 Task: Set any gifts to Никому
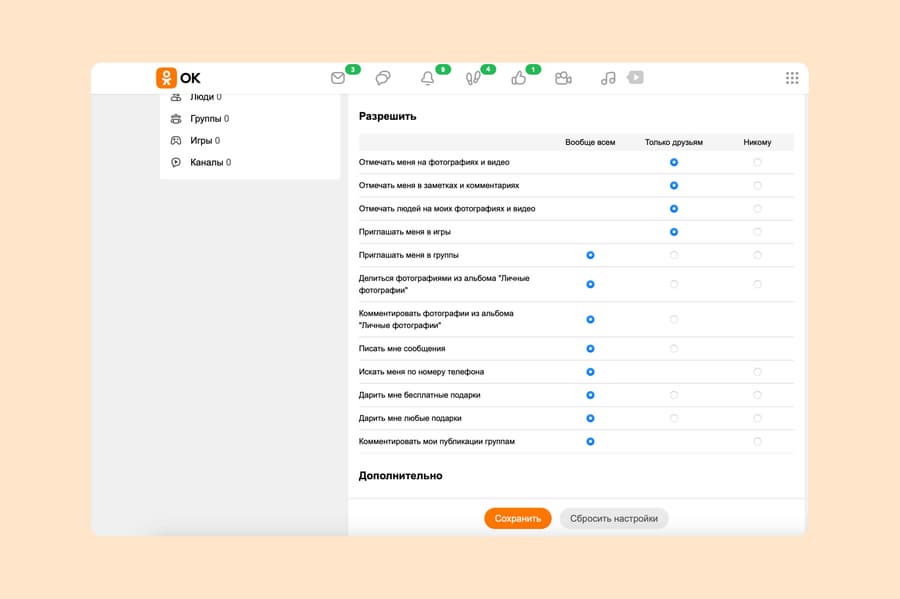[x=757, y=418]
